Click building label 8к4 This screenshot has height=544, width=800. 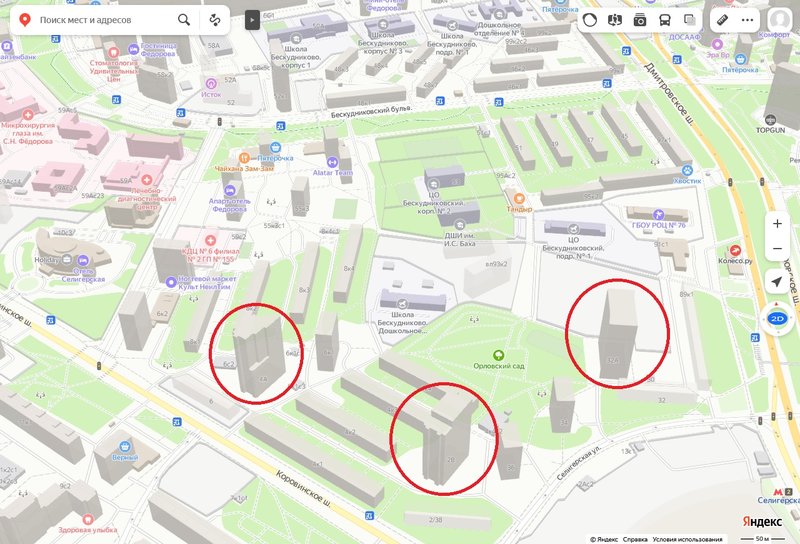click(349, 268)
